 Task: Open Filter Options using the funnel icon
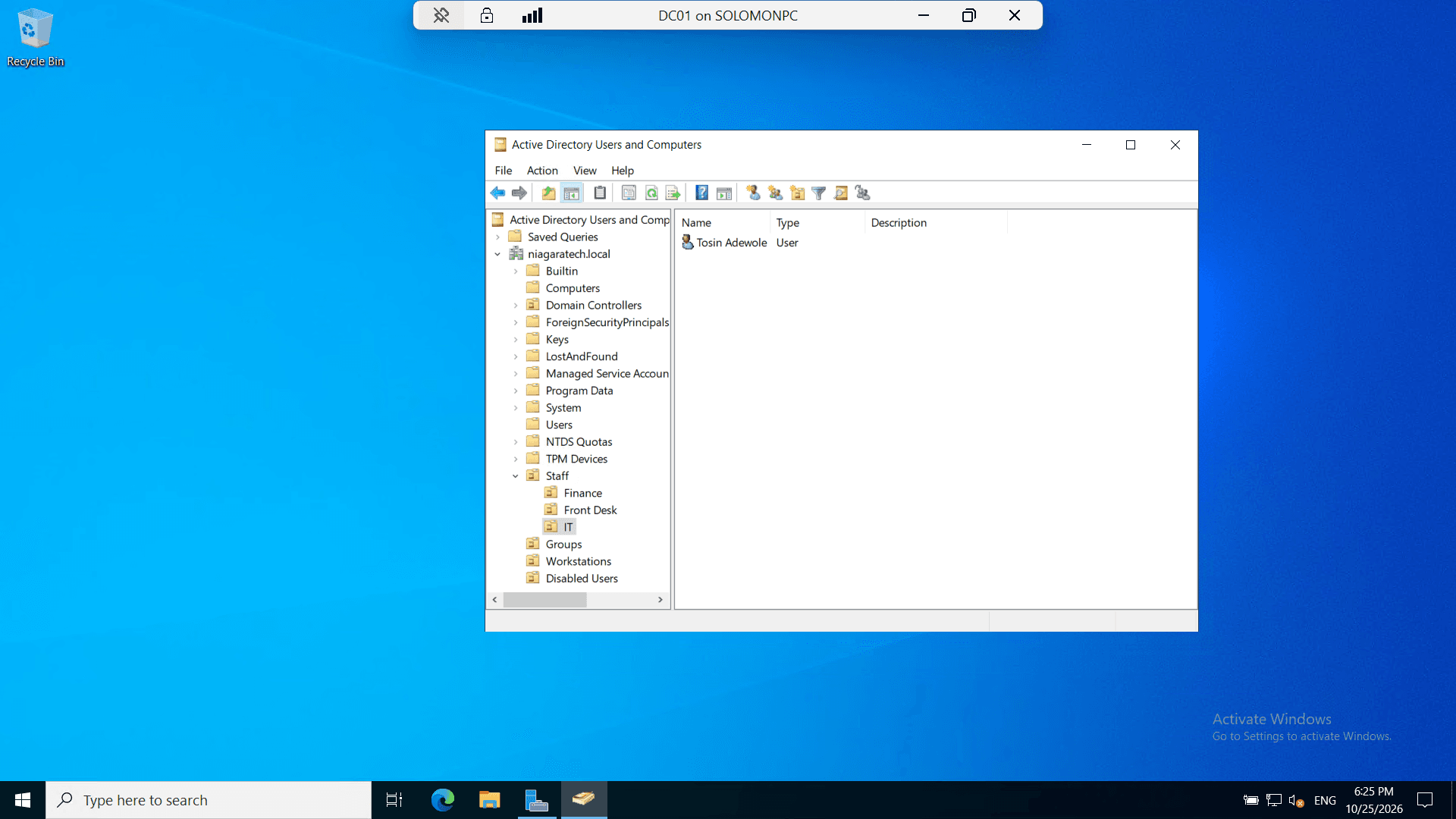pyautogui.click(x=819, y=193)
